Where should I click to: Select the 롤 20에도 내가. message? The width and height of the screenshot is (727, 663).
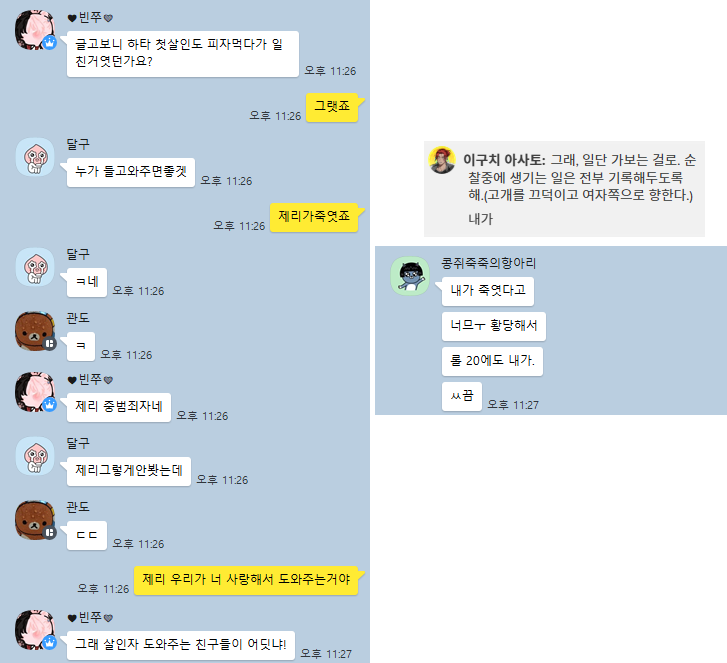[492, 361]
